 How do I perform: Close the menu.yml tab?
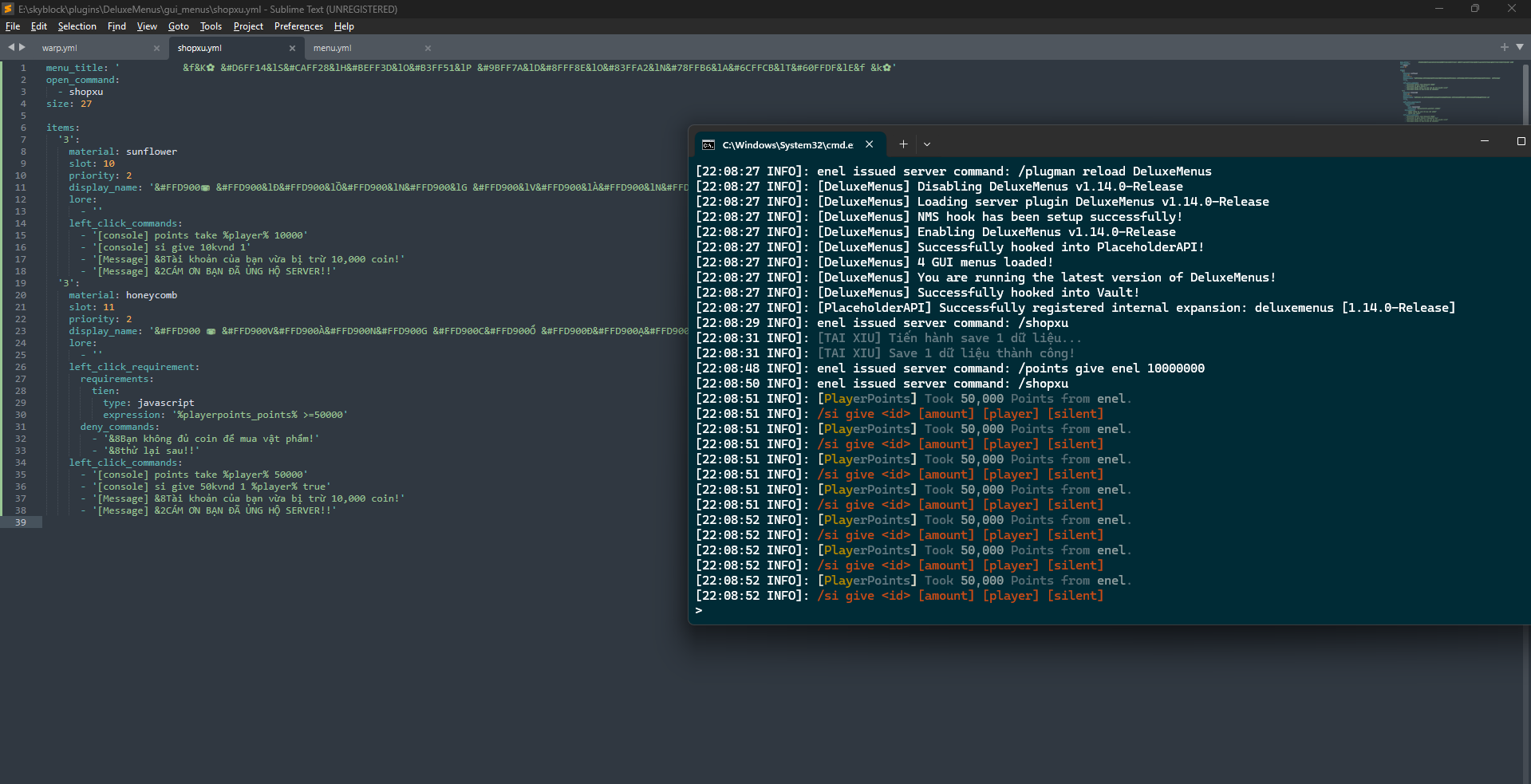point(428,49)
